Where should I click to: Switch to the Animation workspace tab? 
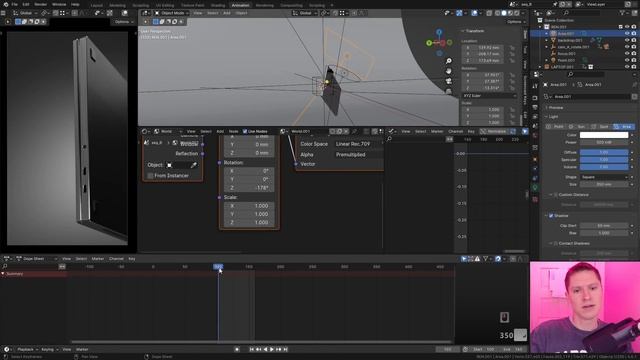(240, 5)
